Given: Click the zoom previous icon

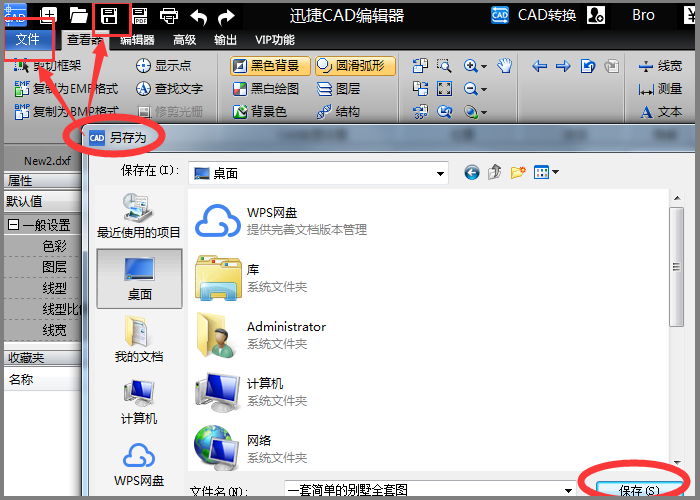Looking at the screenshot, I should [x=444, y=112].
